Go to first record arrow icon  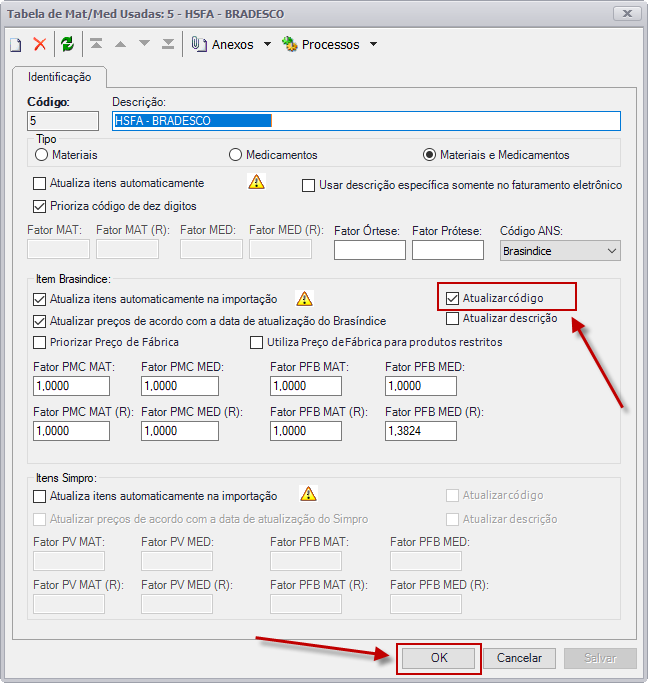coord(96,44)
